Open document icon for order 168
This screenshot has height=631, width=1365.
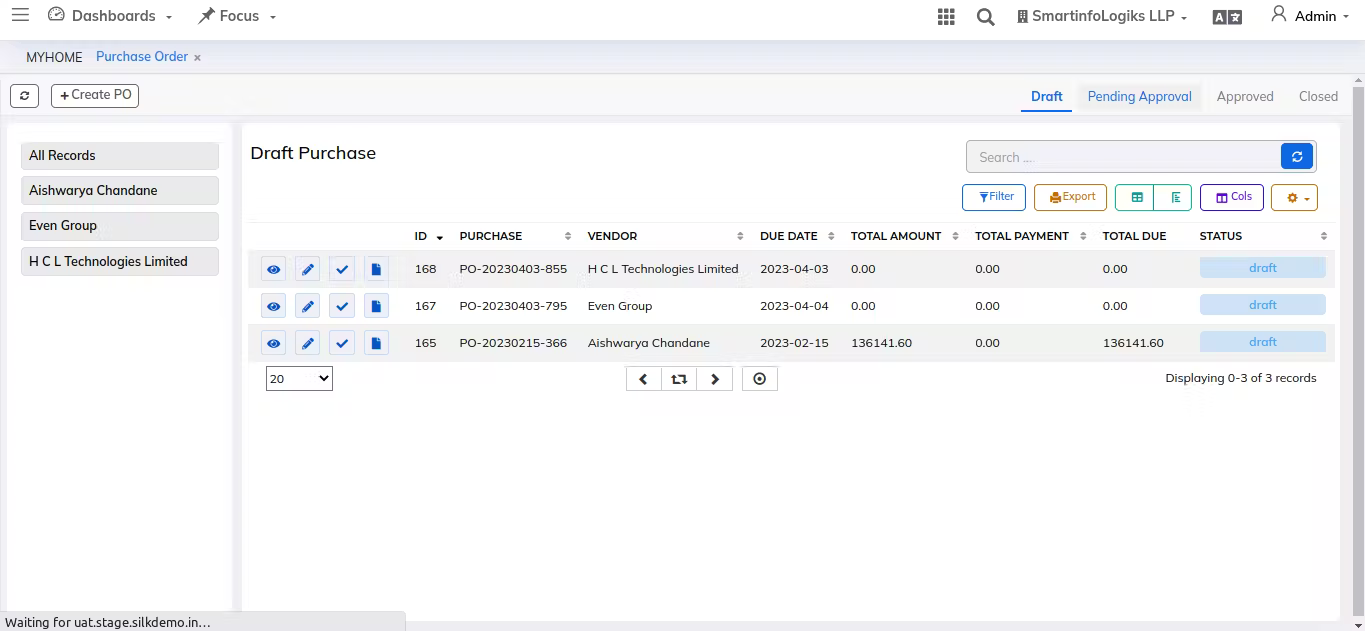pyautogui.click(x=376, y=269)
